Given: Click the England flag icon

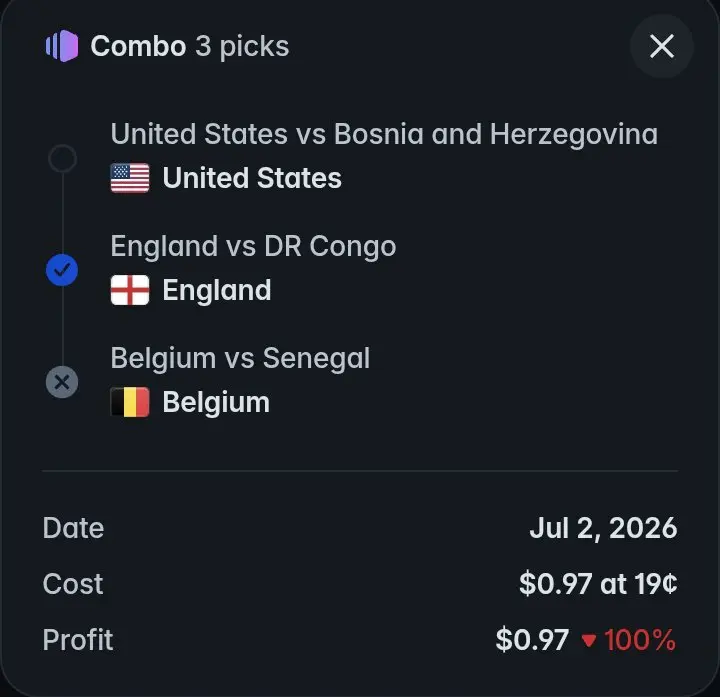Looking at the screenshot, I should point(130,290).
